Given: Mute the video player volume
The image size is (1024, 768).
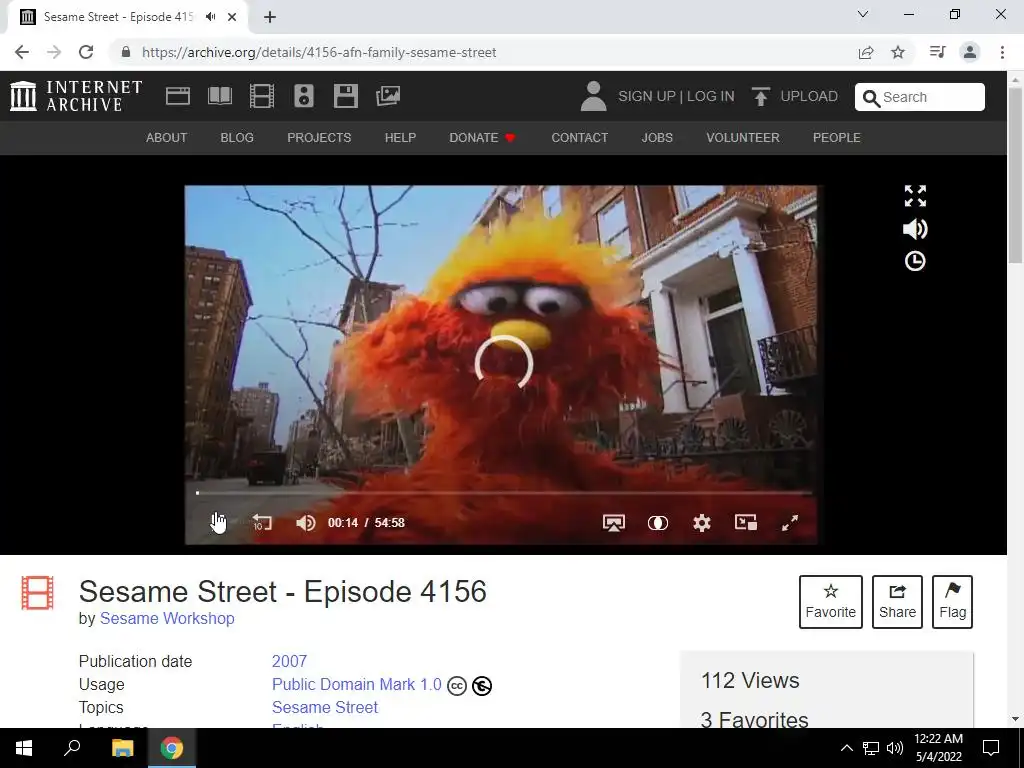Looking at the screenshot, I should (x=306, y=522).
